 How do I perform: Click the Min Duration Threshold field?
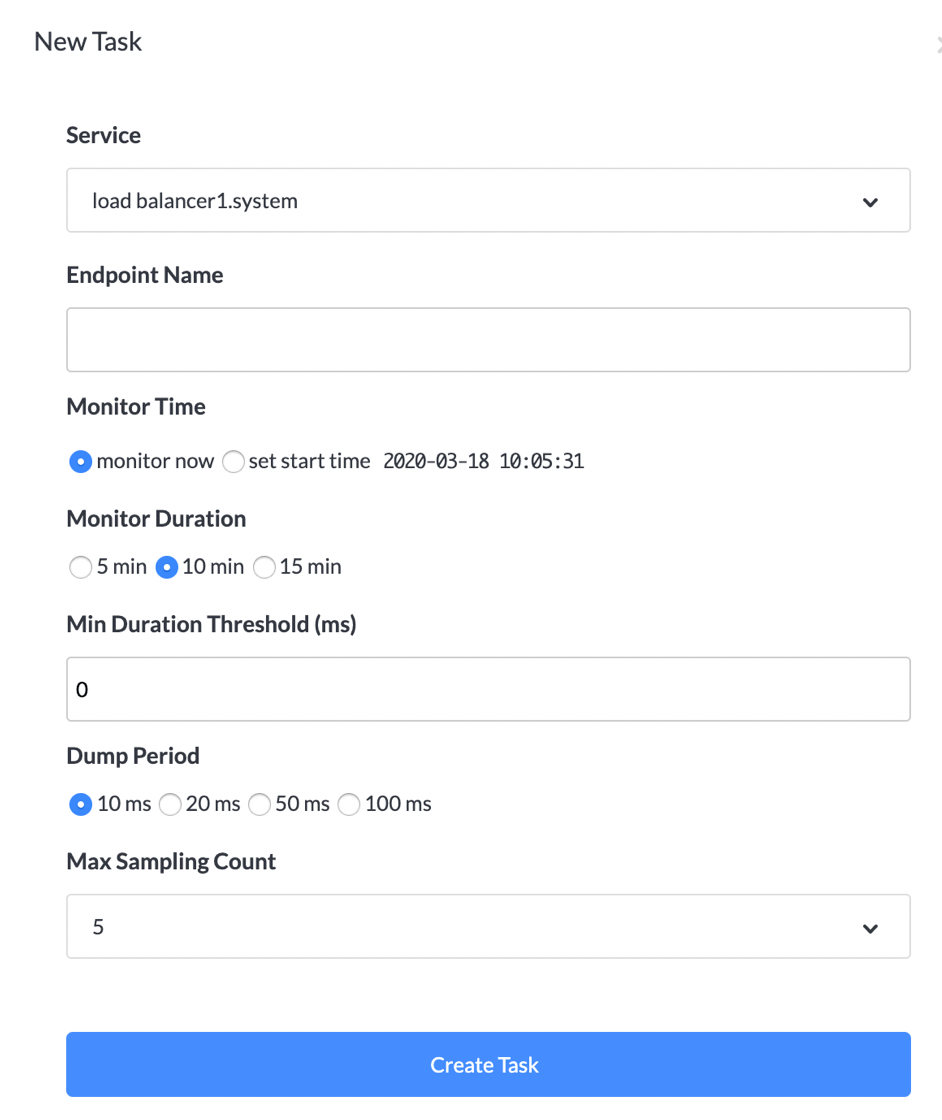(488, 689)
